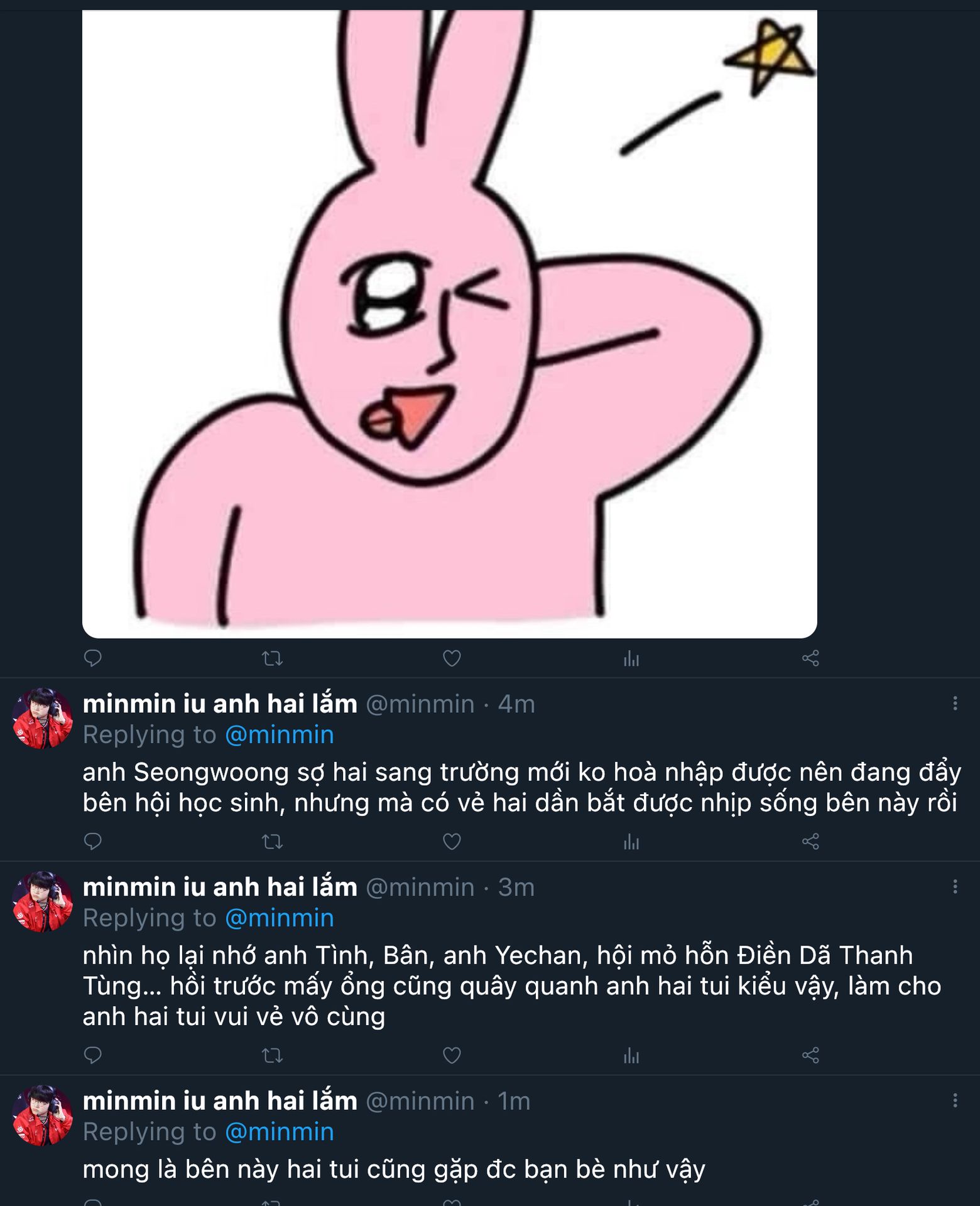
Task: Retweet the pink rabbit image tweet
Action: pyautogui.click(x=272, y=658)
